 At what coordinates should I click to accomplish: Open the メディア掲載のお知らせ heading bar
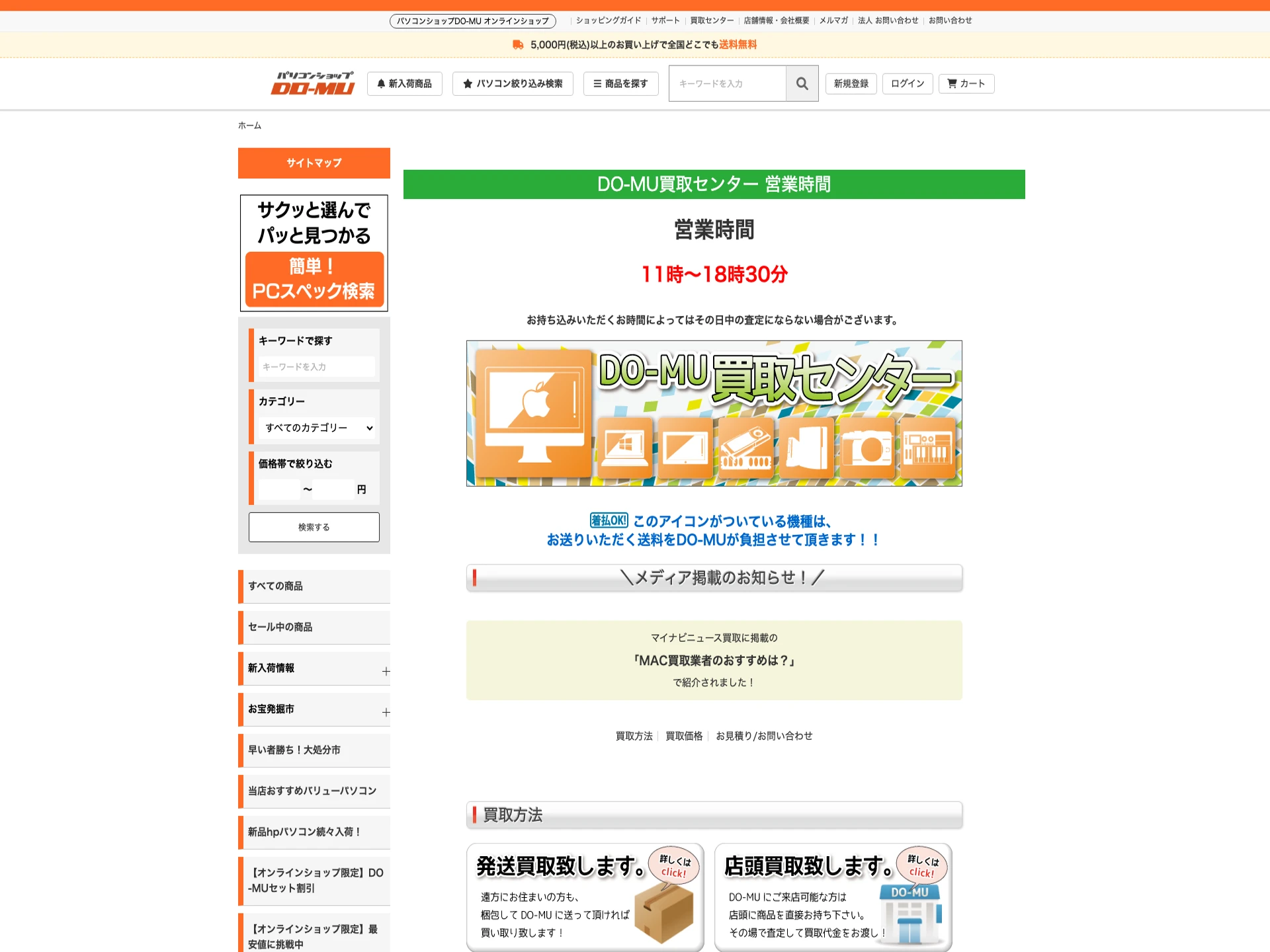coord(714,578)
